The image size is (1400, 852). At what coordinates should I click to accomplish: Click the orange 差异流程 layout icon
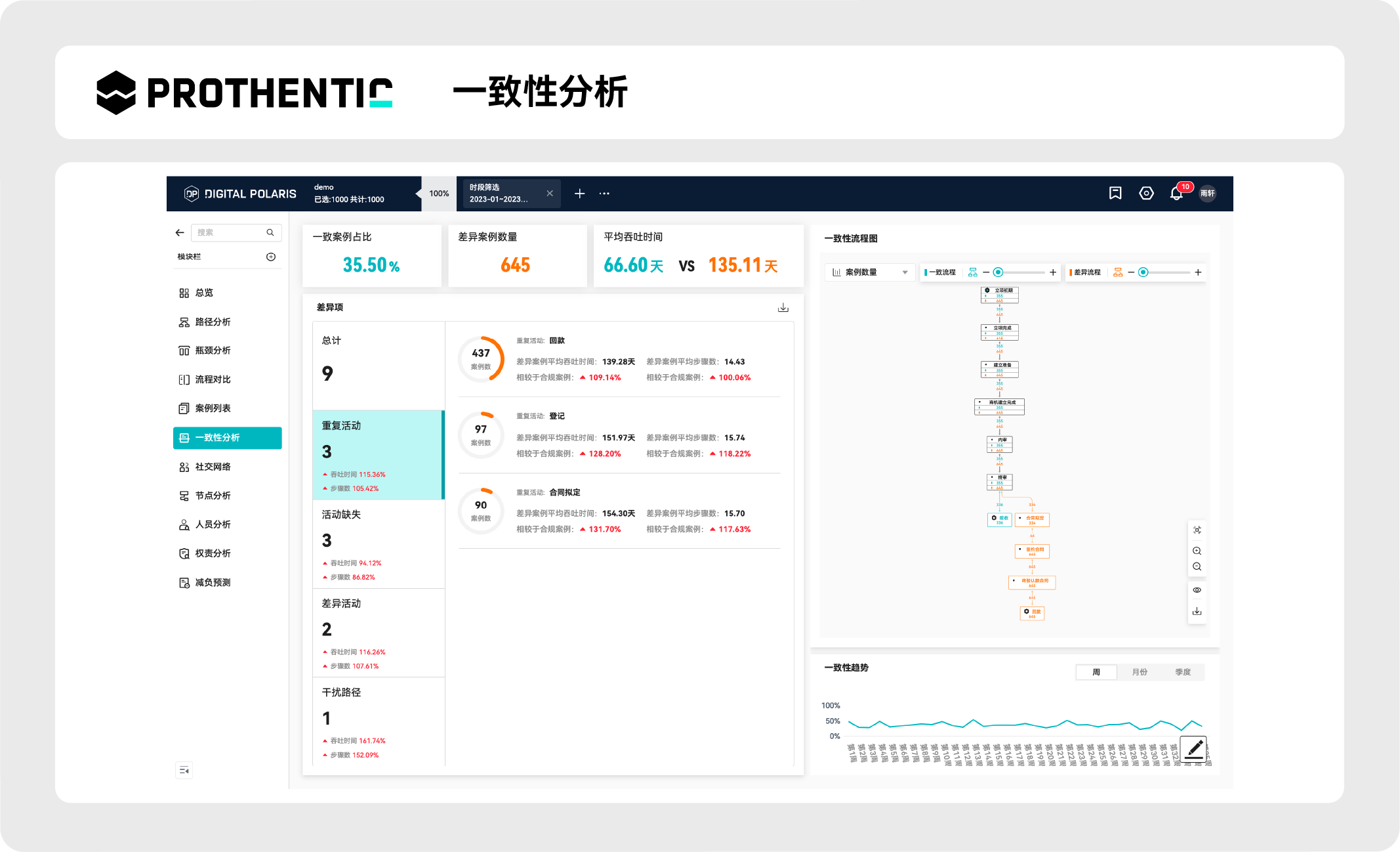(1118, 272)
